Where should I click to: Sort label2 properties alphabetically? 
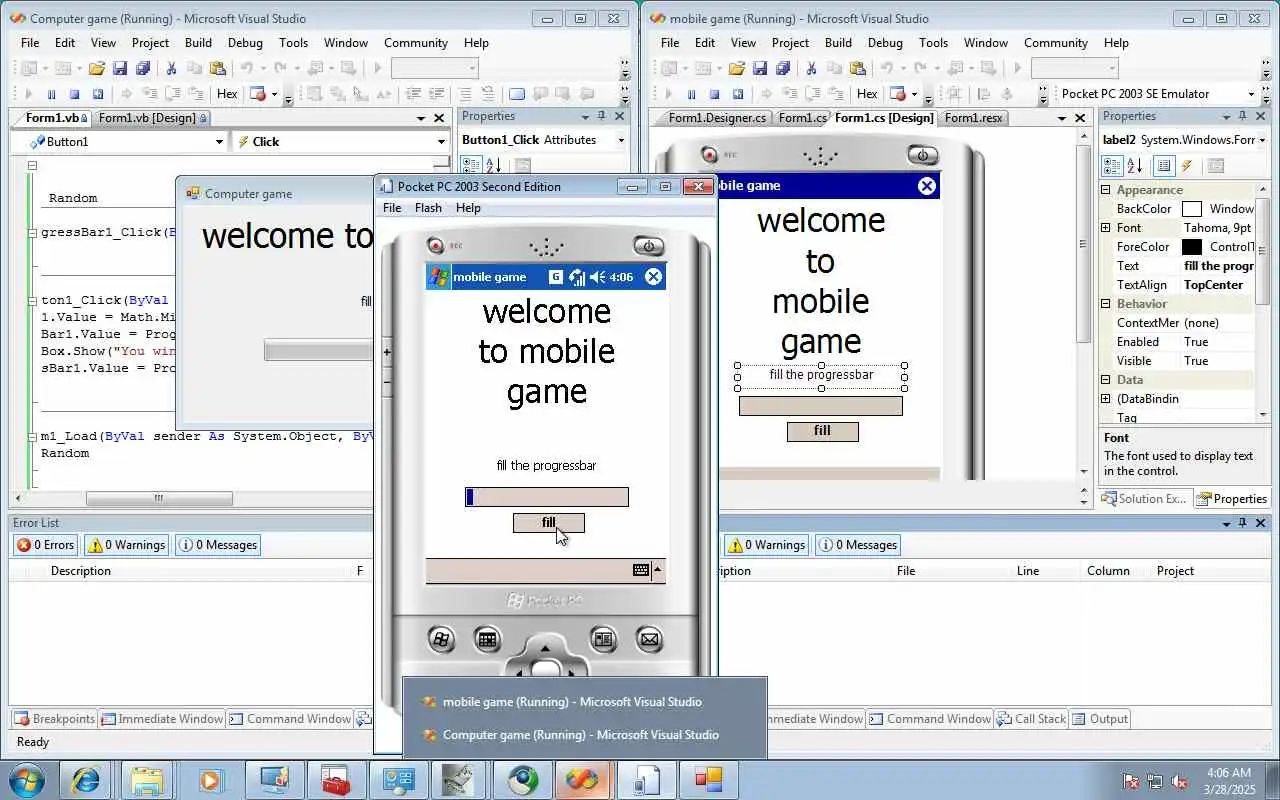pyautogui.click(x=1135, y=166)
